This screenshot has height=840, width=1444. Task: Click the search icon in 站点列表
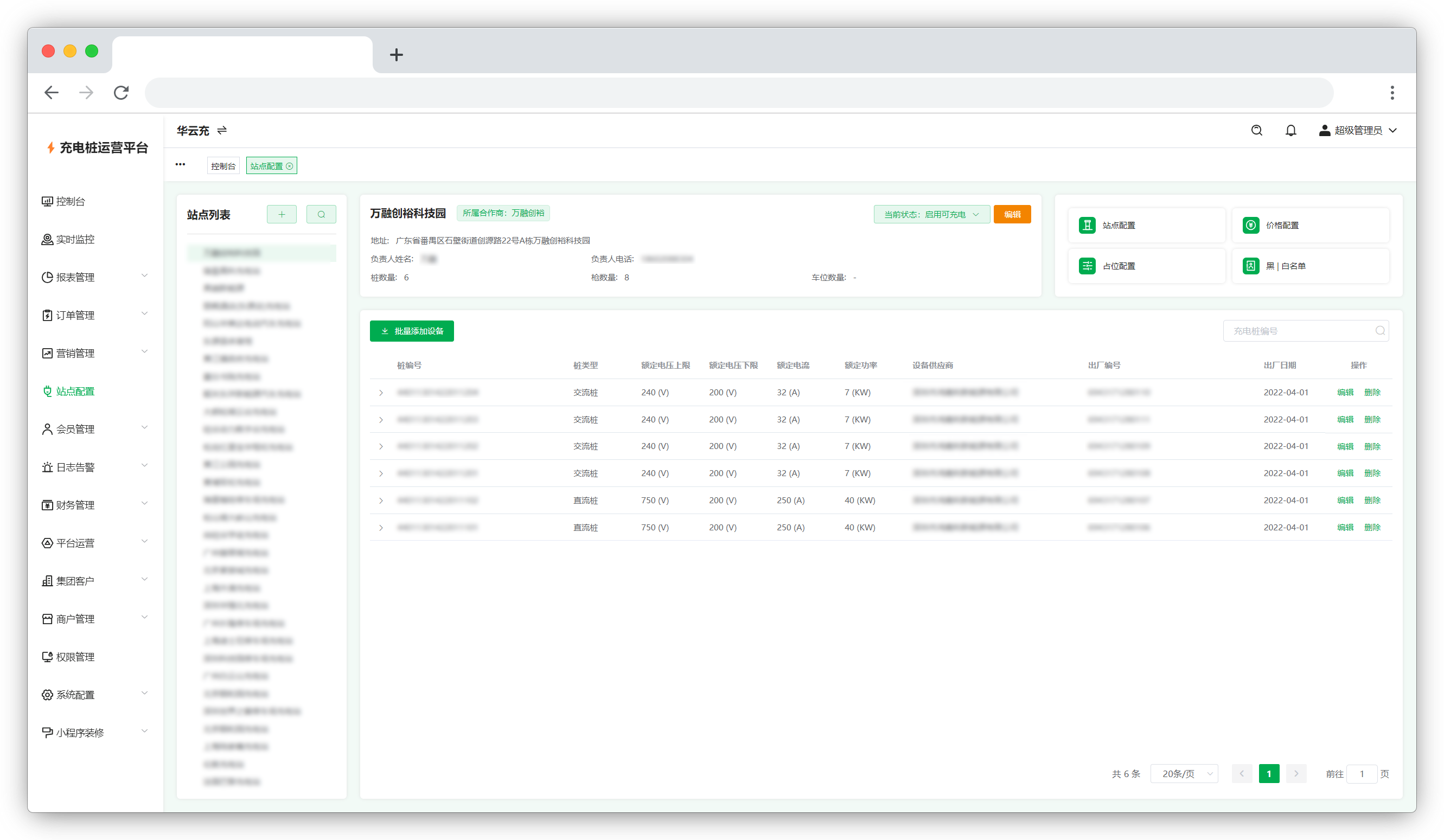[x=322, y=214]
